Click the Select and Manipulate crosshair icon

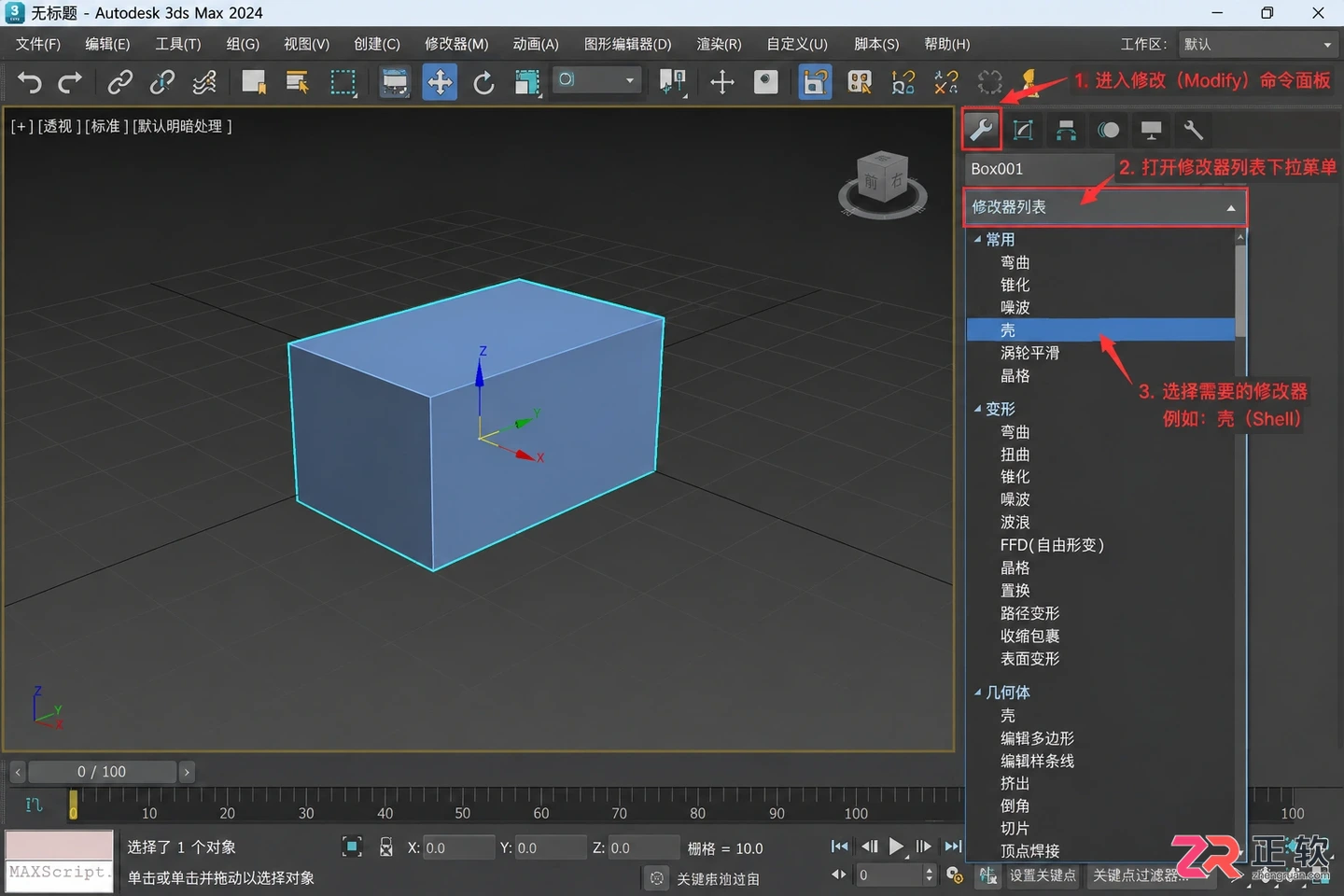coord(721,83)
